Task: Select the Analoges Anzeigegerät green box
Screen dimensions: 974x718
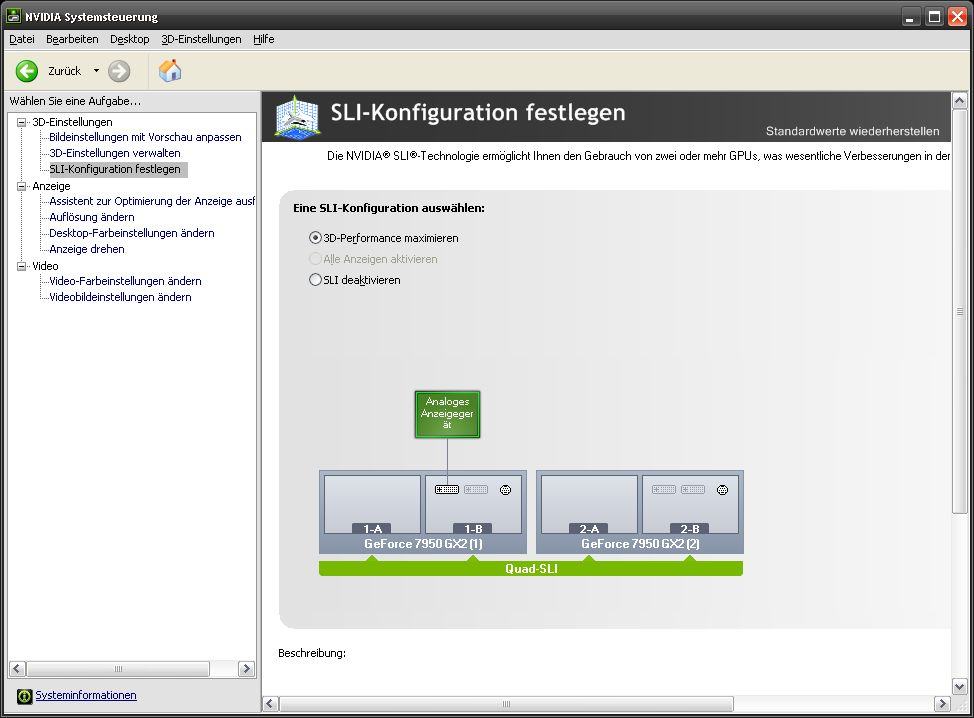Action: click(x=447, y=414)
